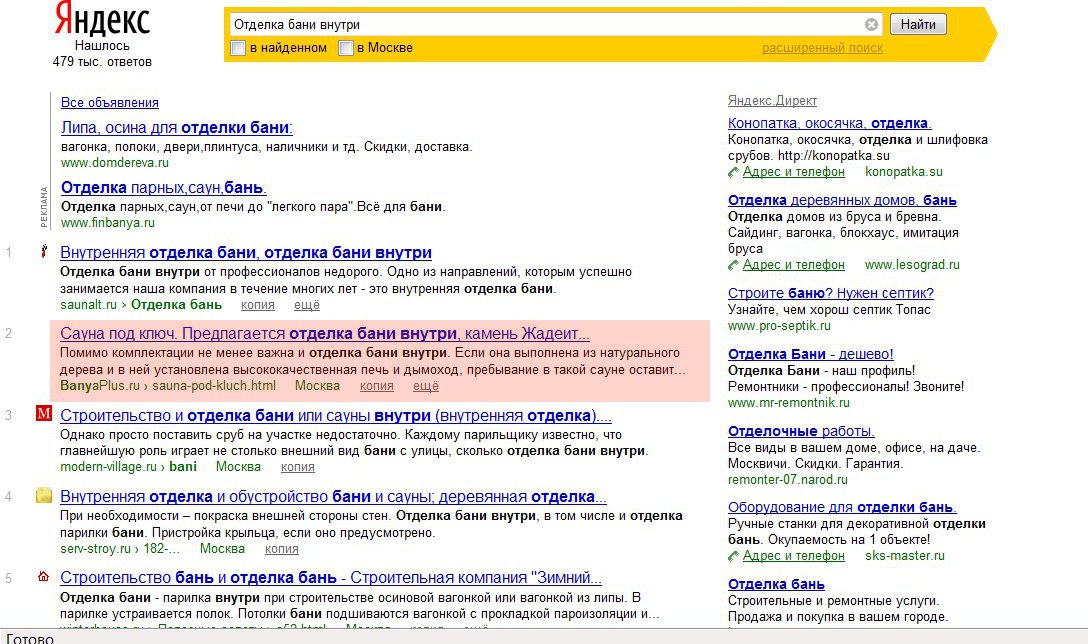Screen dimensions: 1088x644
Task: Open ad 'Конопатка, окосячка, отделка'
Action: coord(829,124)
